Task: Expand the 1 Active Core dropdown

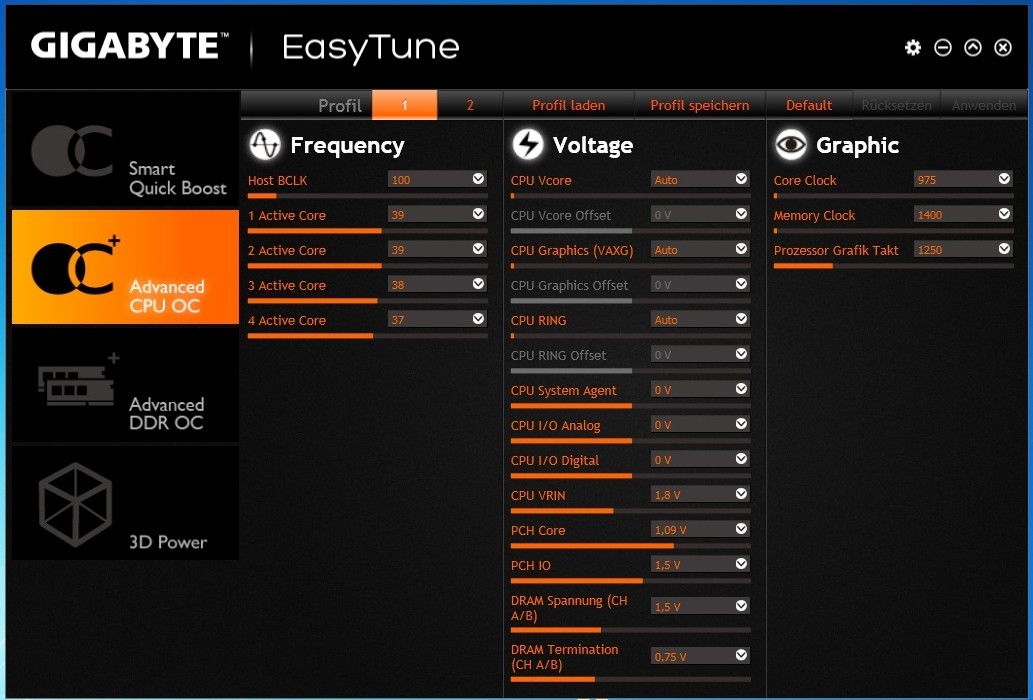Action: pos(478,213)
